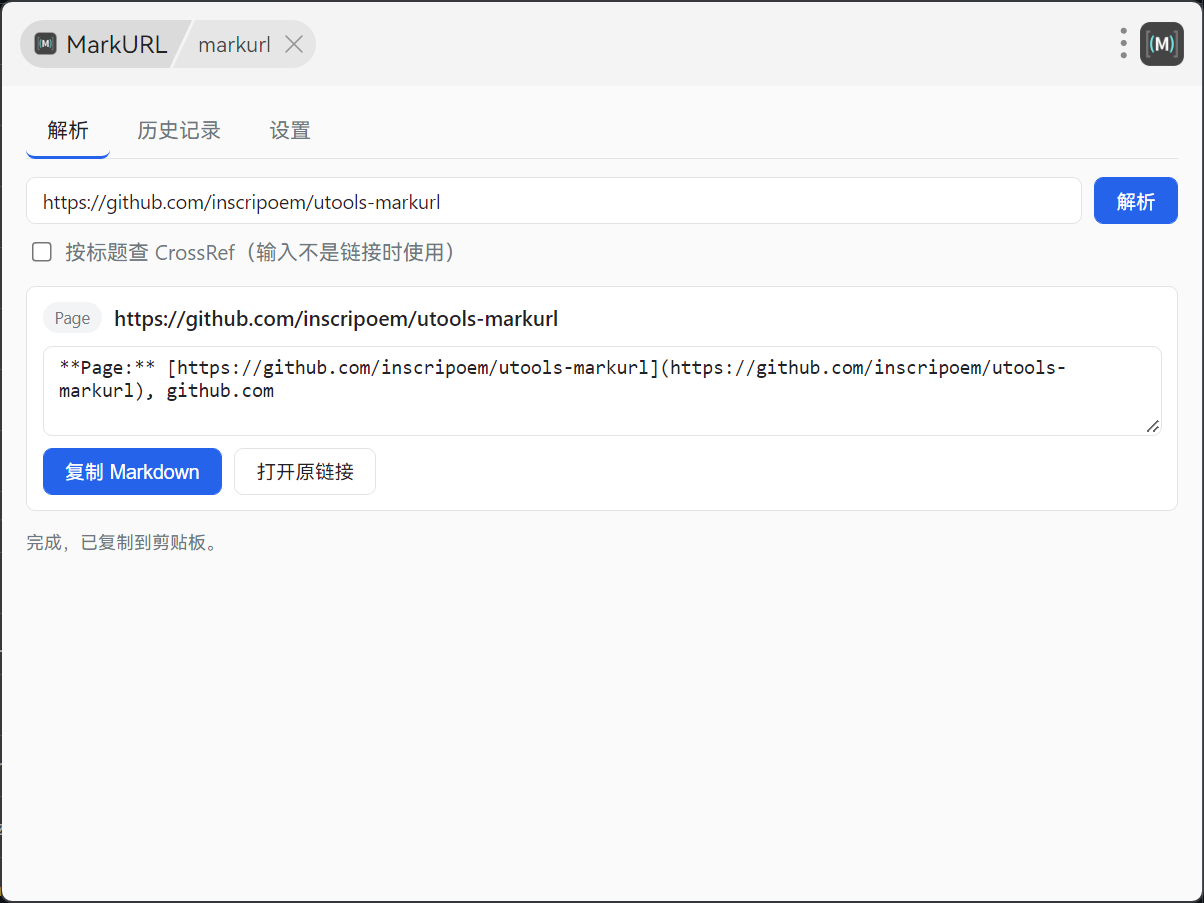Open the 历史记录 tab
This screenshot has width=1204, height=903.
click(x=179, y=131)
